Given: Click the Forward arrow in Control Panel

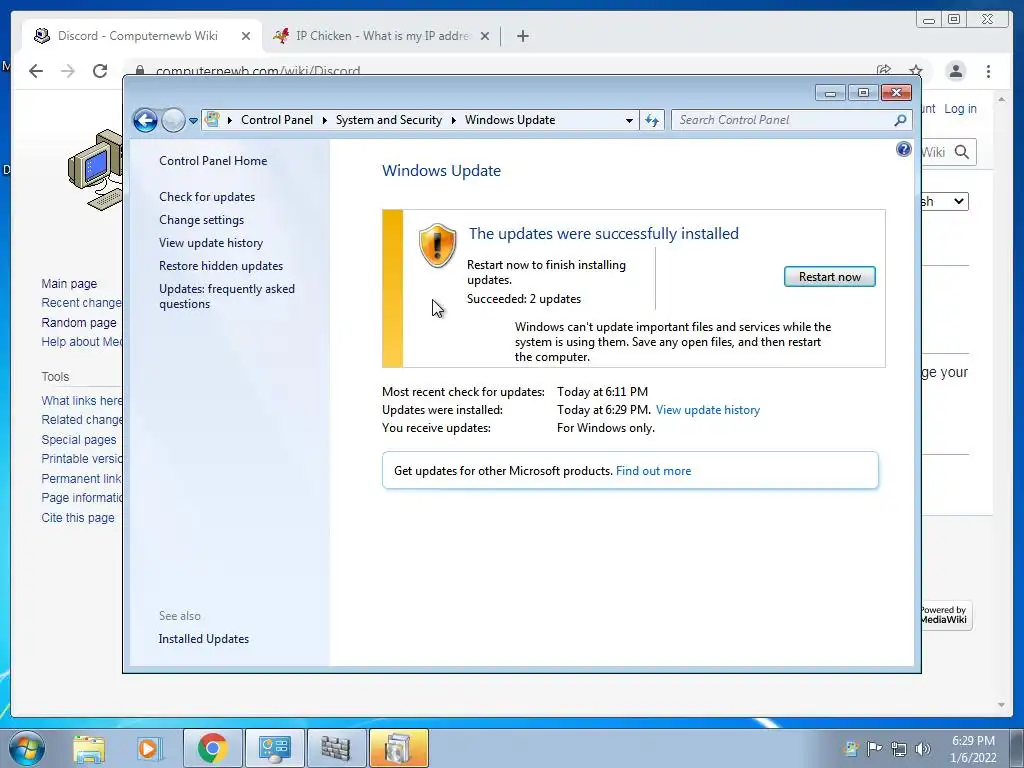Looking at the screenshot, I should point(173,120).
